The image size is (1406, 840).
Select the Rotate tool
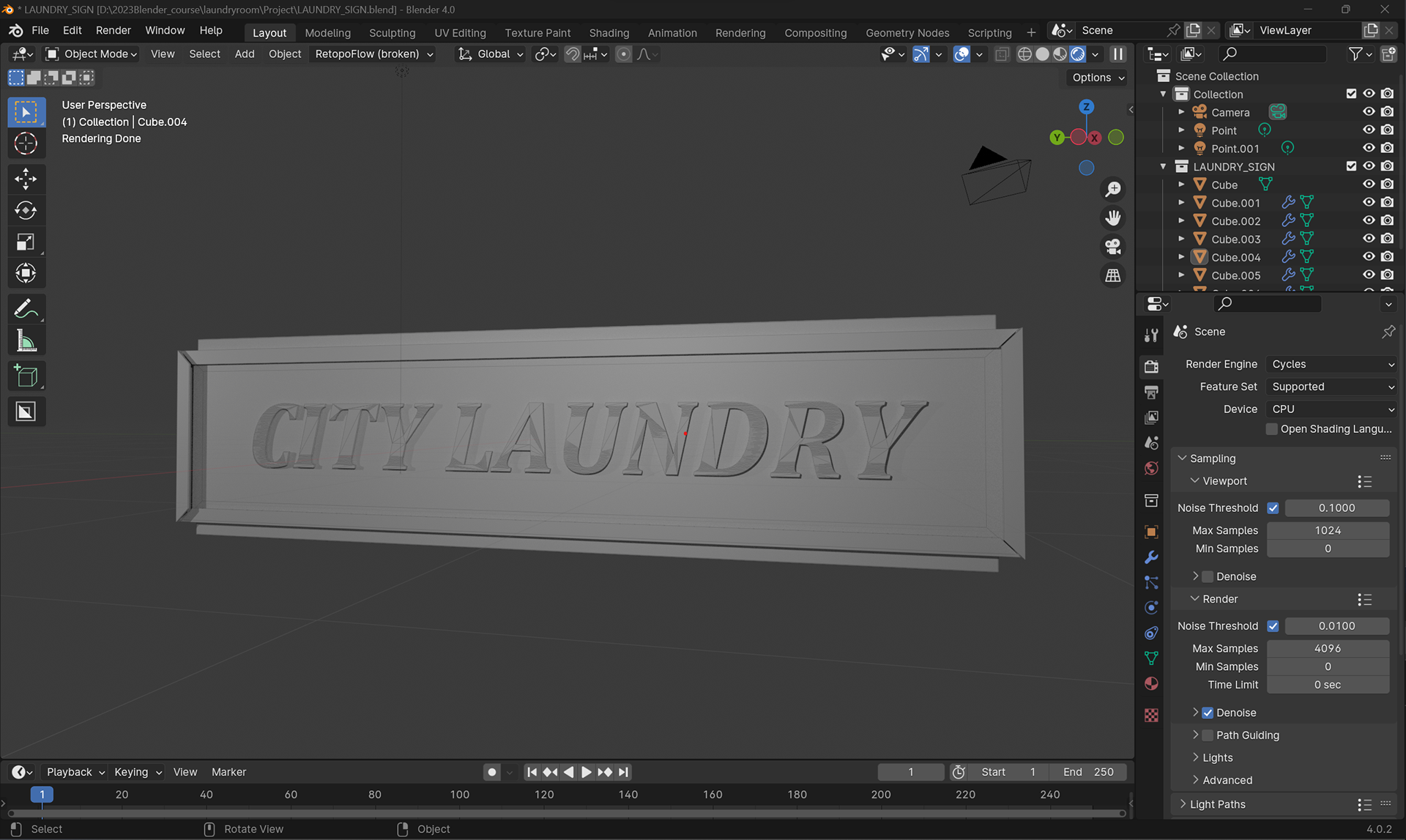[26, 211]
